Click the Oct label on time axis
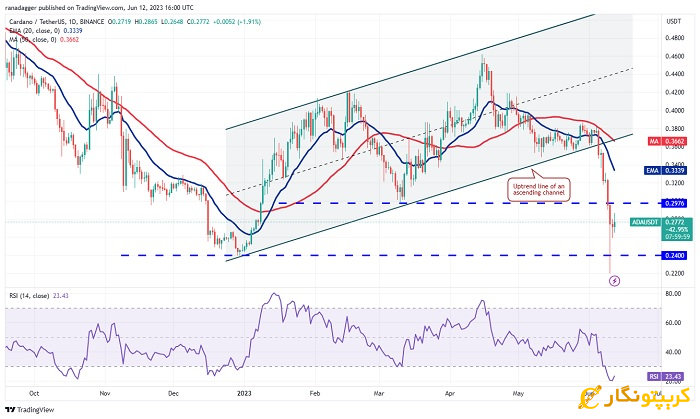 (34, 394)
